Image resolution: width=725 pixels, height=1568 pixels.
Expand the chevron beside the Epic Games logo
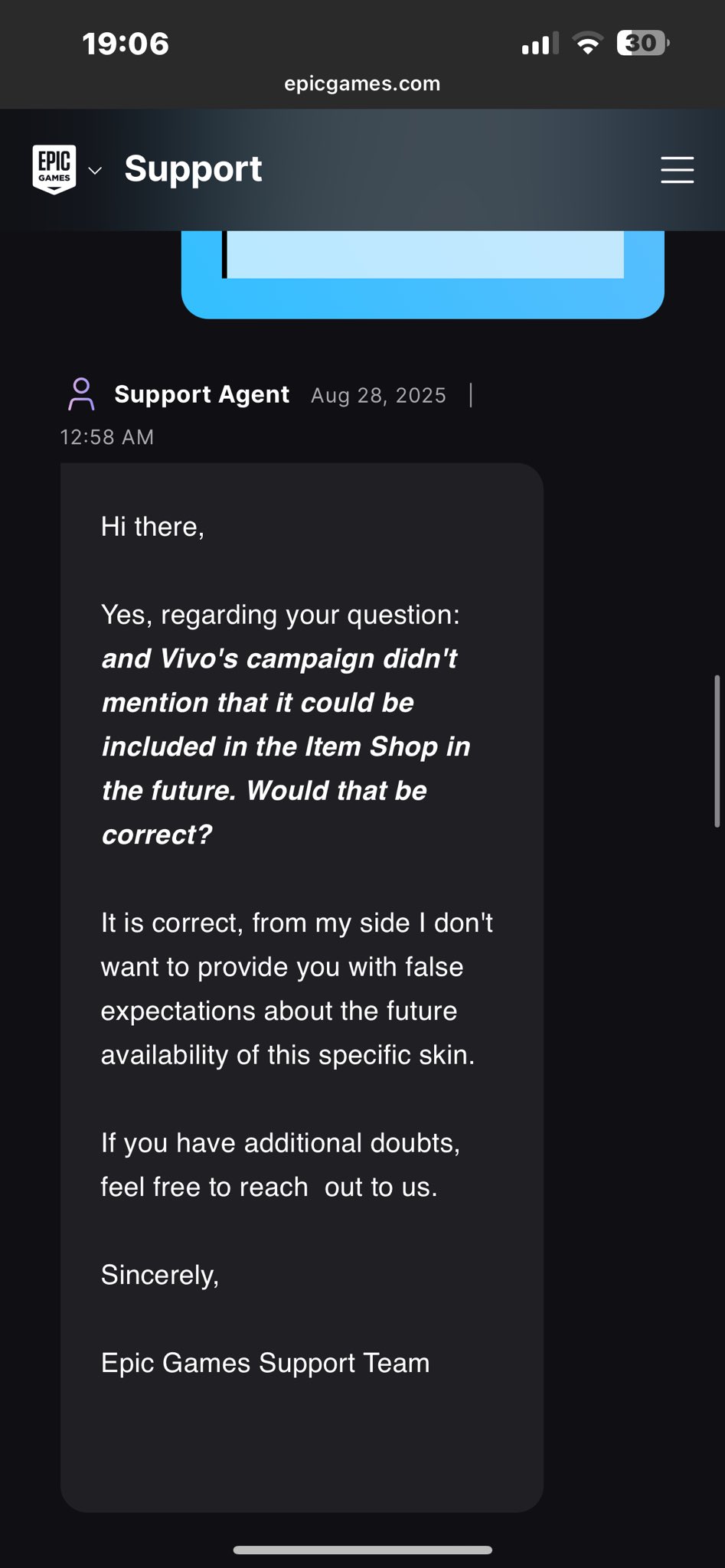point(95,170)
